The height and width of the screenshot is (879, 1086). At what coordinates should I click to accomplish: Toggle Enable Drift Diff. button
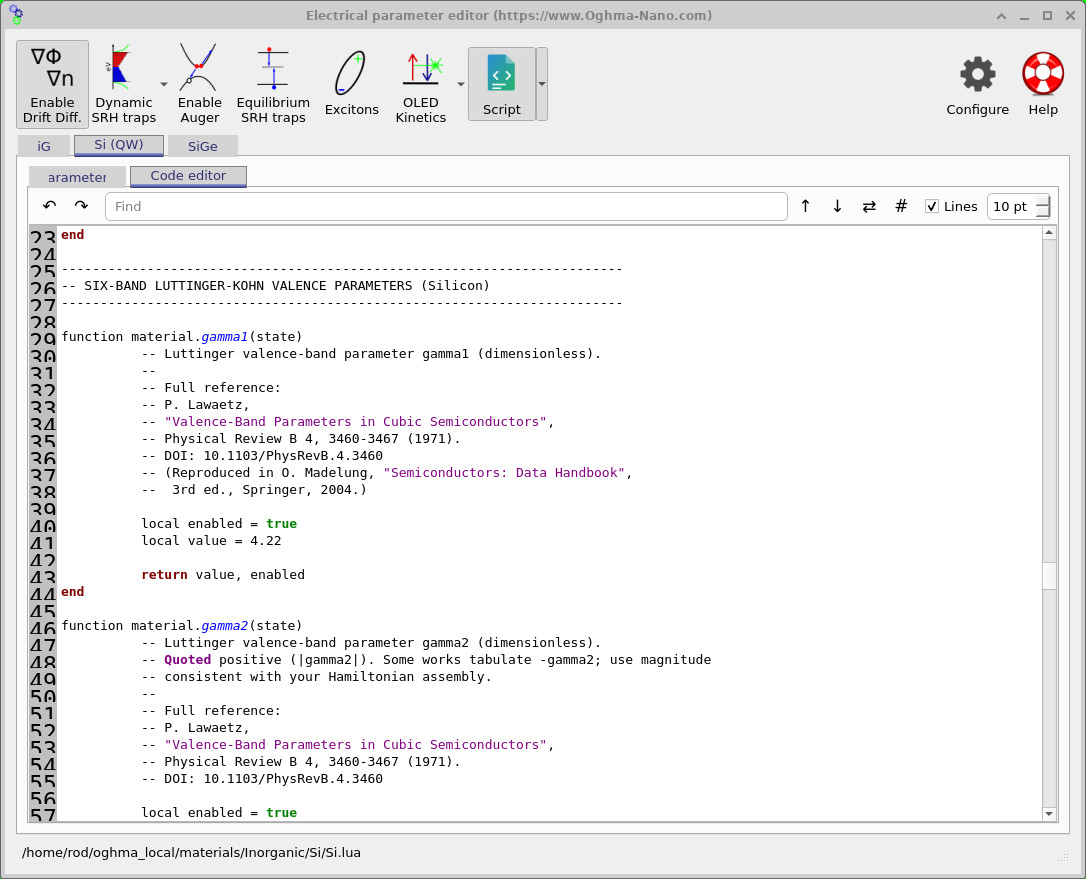[x=52, y=84]
